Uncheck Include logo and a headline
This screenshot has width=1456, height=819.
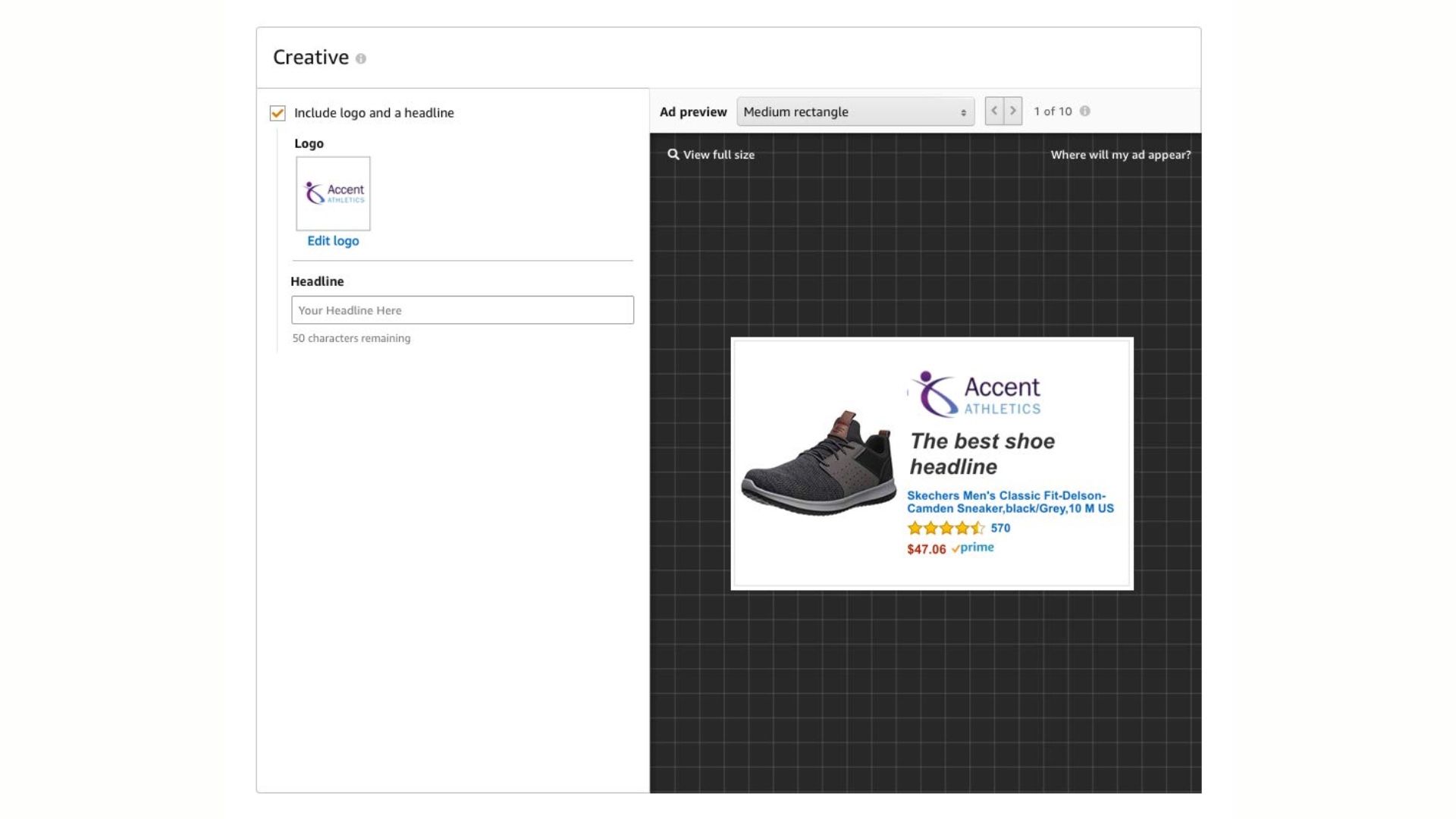click(x=278, y=113)
